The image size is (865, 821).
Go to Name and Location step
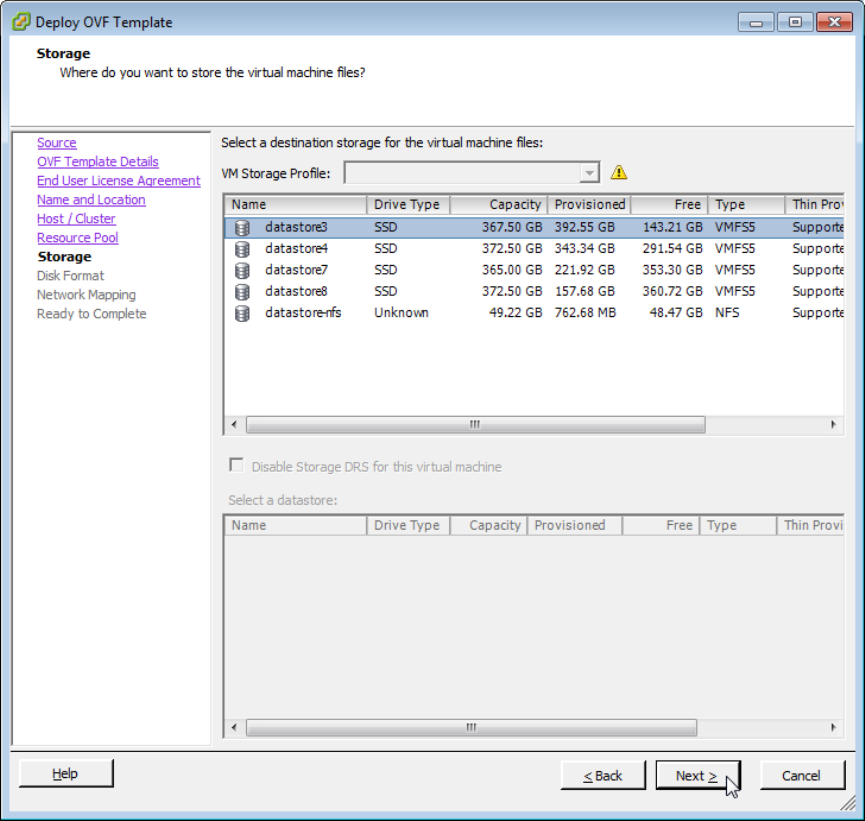click(91, 200)
